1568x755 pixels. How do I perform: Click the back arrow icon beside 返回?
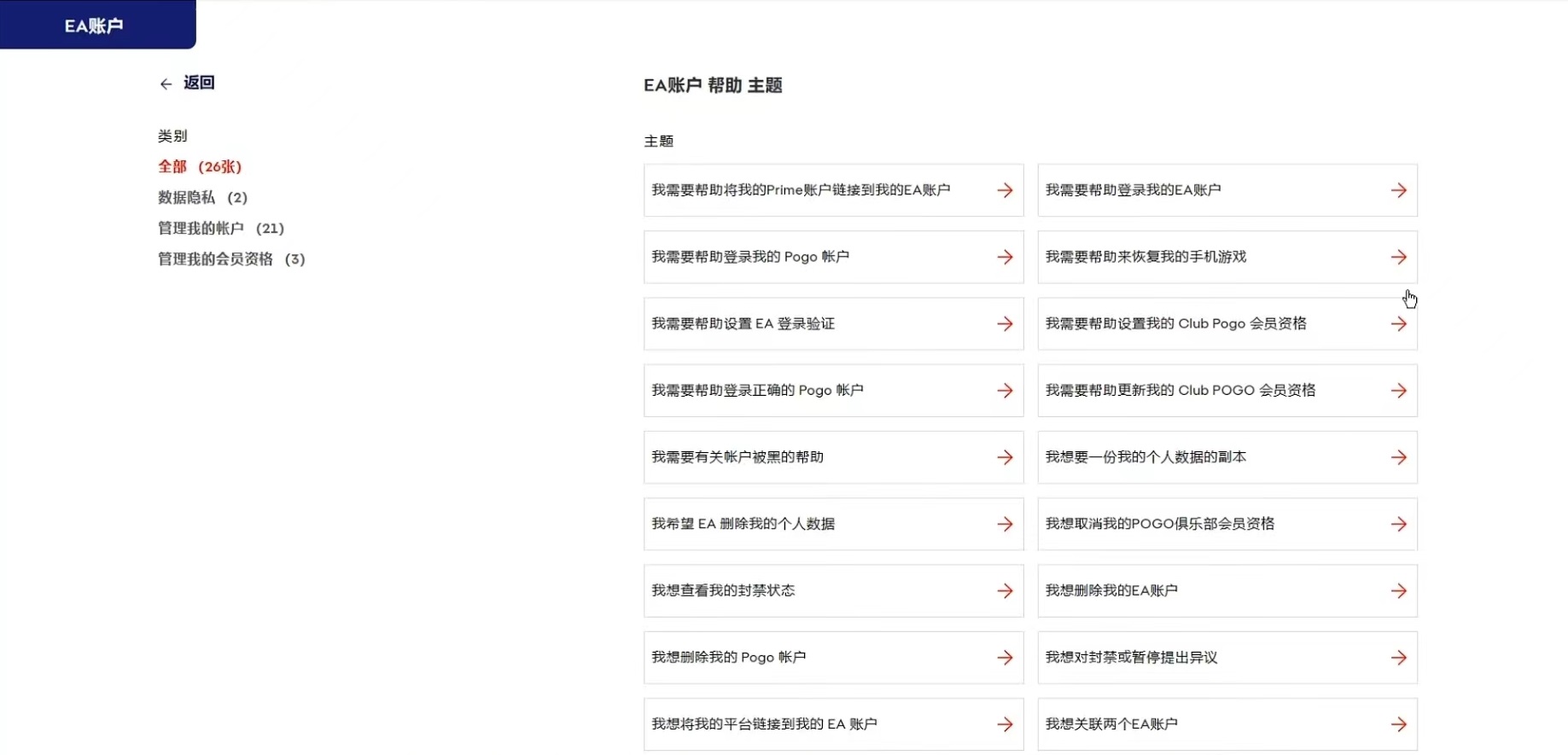pyautogui.click(x=166, y=84)
